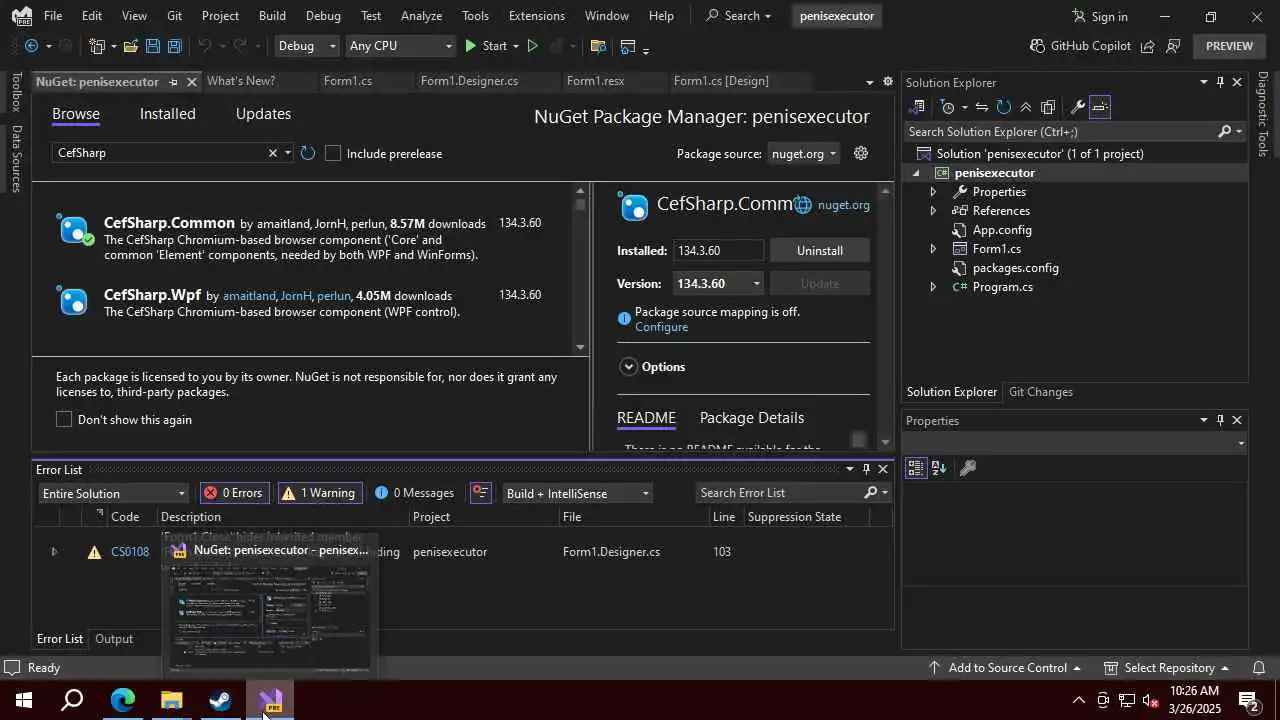Open Package source nuget.org dropdown
1280x720 pixels.
click(804, 153)
